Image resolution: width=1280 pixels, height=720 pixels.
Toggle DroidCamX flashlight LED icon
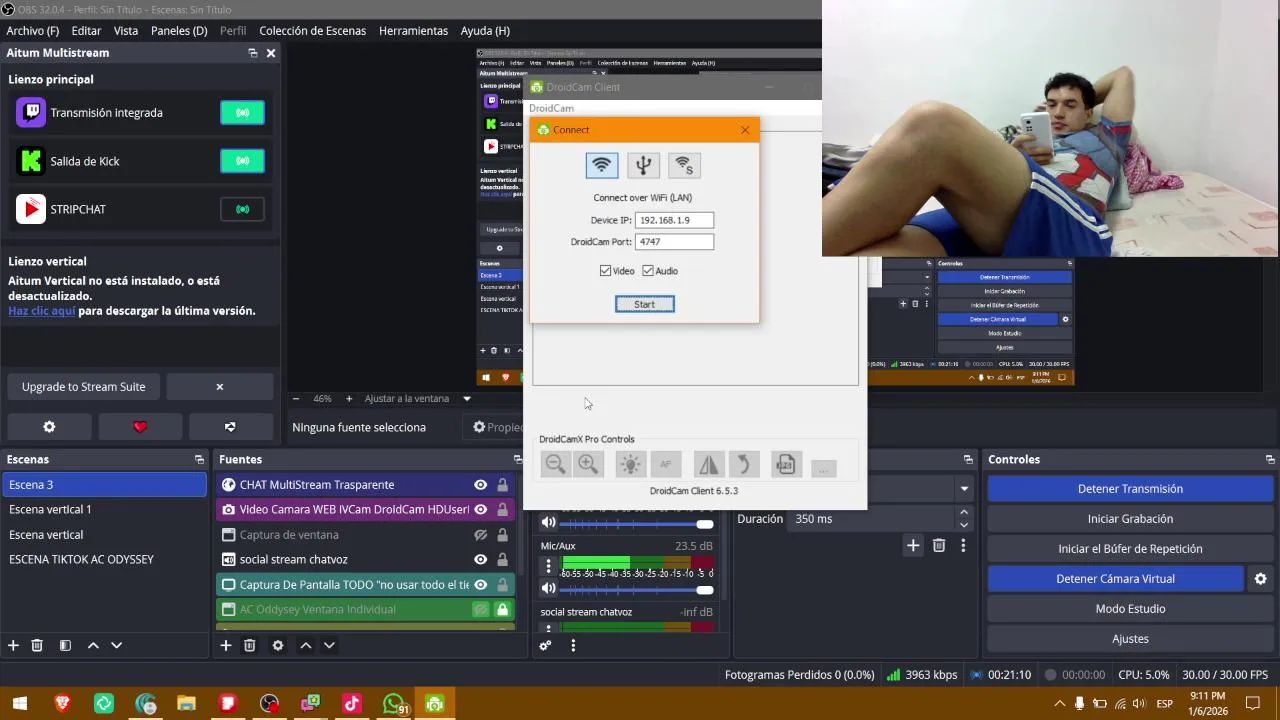pyautogui.click(x=630, y=464)
